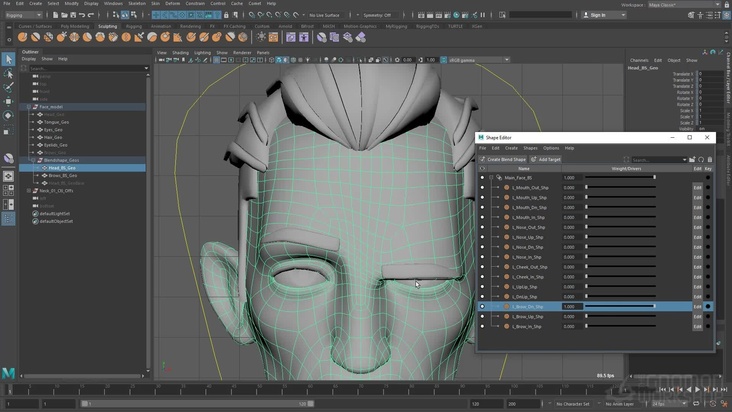Expand the Neck_01_Ctl_Offs node in Outliner

[28, 190]
